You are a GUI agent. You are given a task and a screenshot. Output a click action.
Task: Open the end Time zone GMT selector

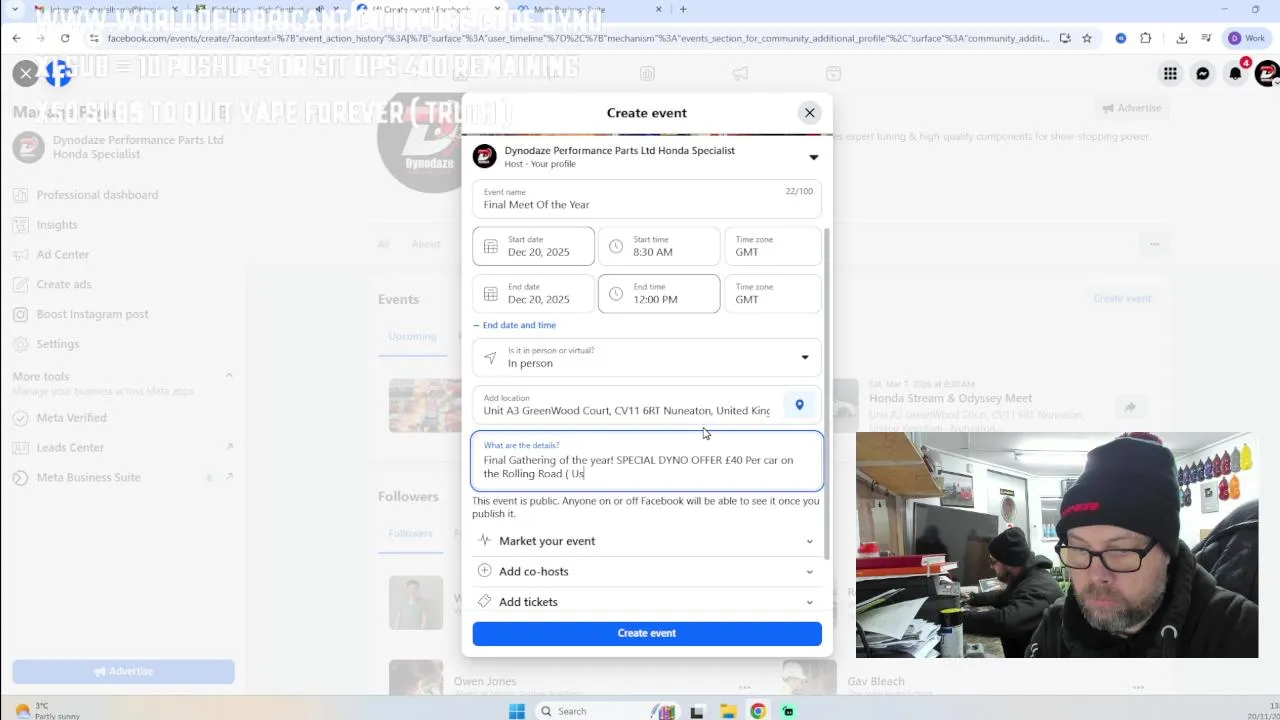click(773, 294)
